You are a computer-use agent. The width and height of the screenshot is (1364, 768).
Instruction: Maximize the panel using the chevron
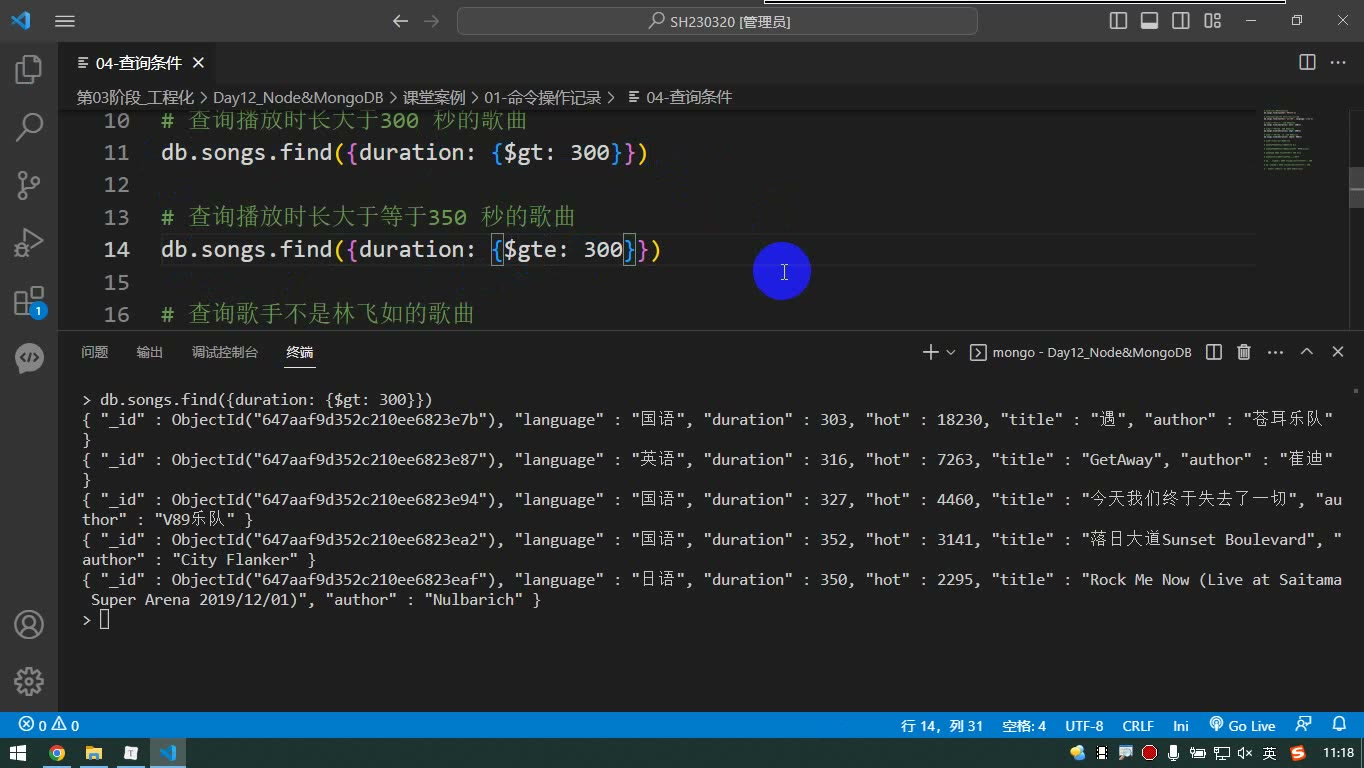tap(1307, 352)
